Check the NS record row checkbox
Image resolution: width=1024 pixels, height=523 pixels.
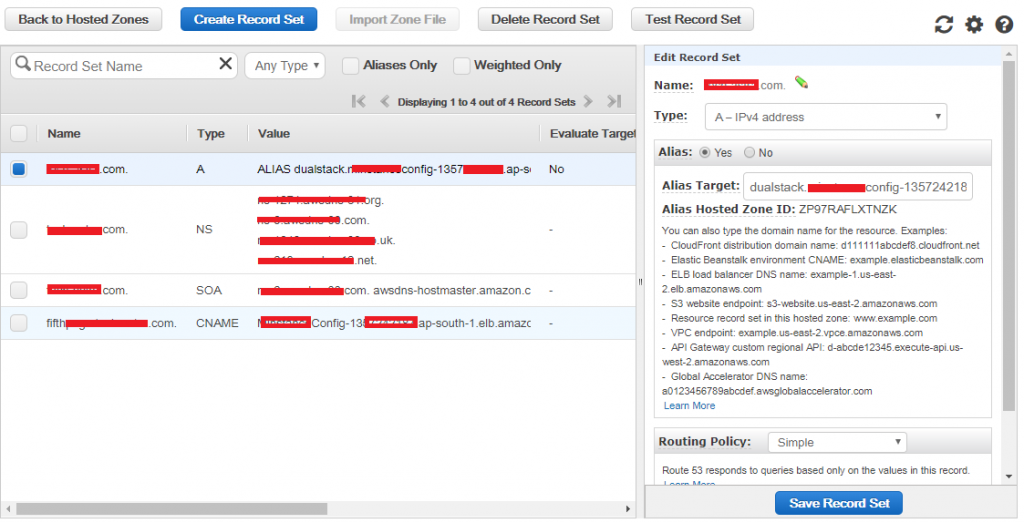pyautogui.click(x=19, y=230)
